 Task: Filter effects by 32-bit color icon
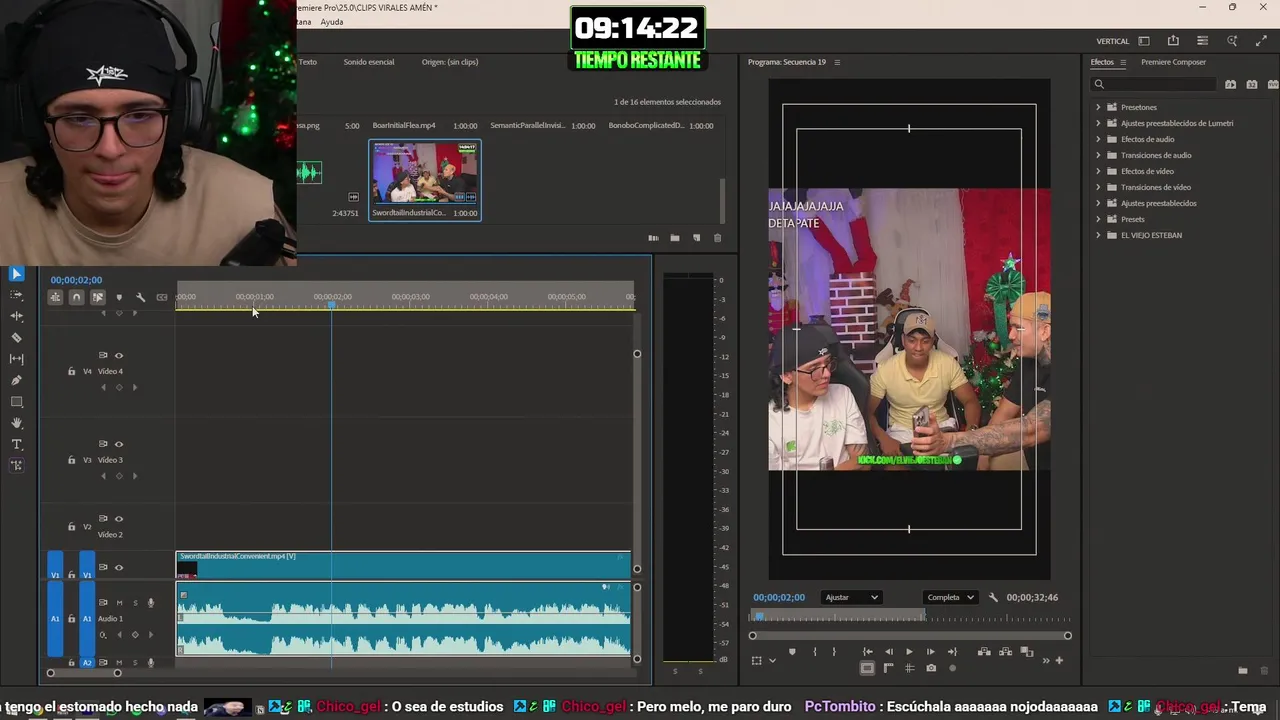pos(1252,84)
